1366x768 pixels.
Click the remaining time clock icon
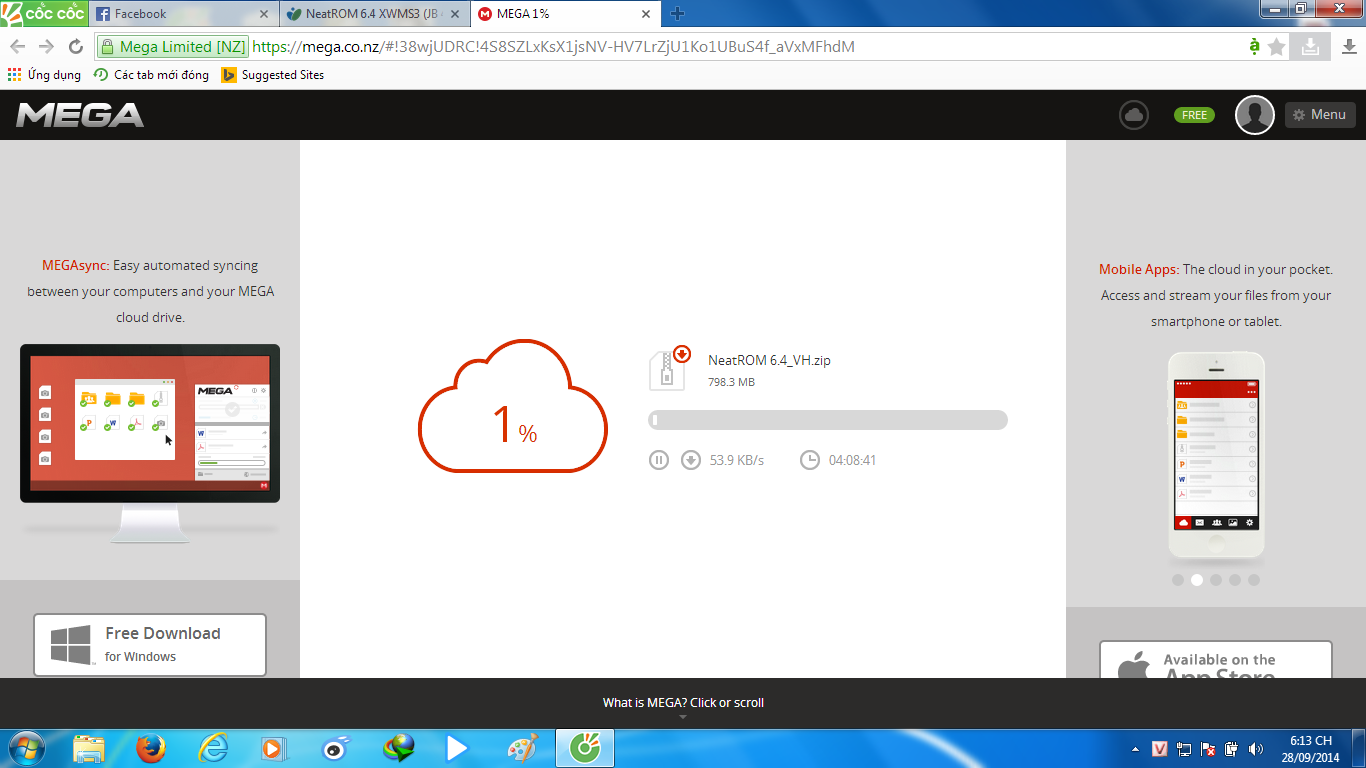(x=810, y=460)
